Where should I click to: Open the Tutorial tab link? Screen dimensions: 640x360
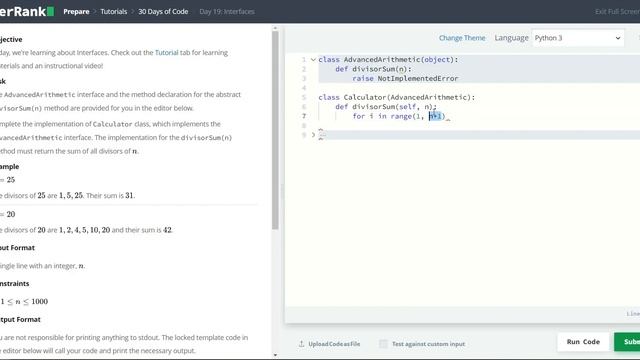tap(167, 52)
